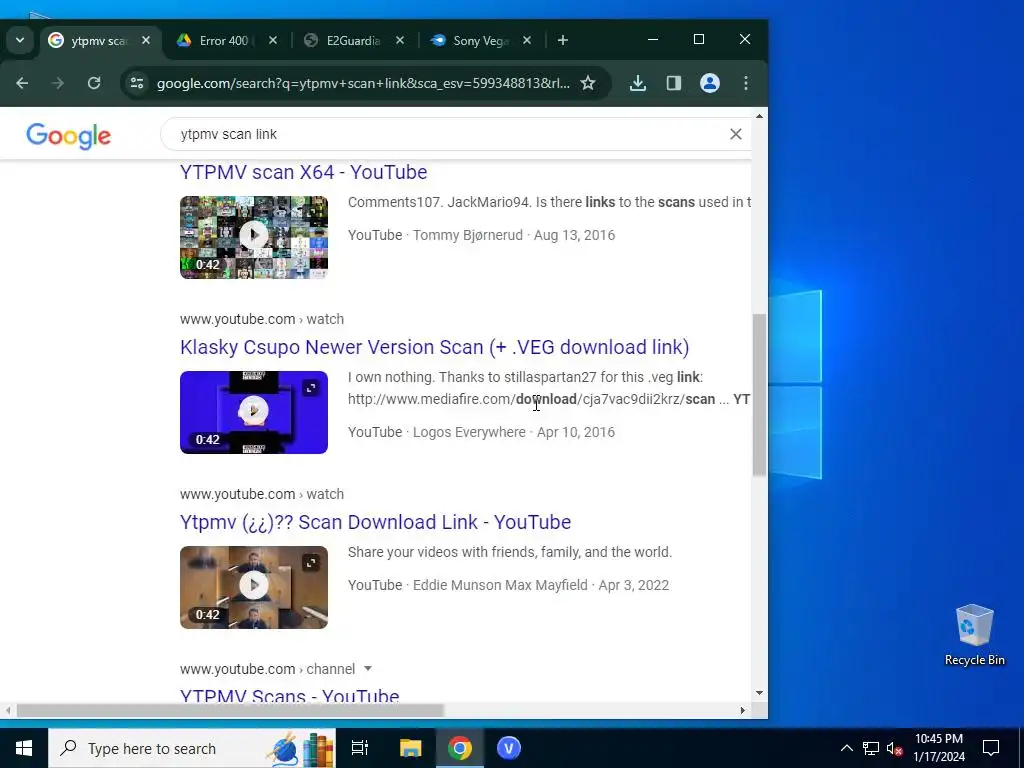This screenshot has height=768, width=1024.
Task: Open the blue V app on taskbar
Action: [x=509, y=748]
